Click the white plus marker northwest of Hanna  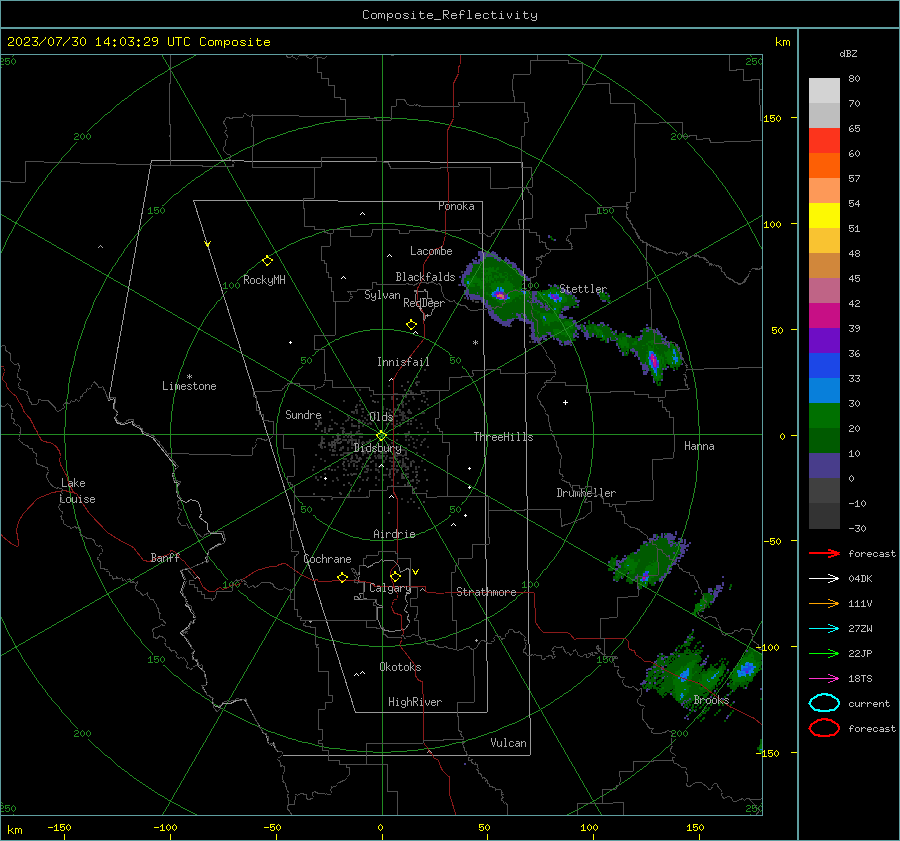(x=565, y=402)
